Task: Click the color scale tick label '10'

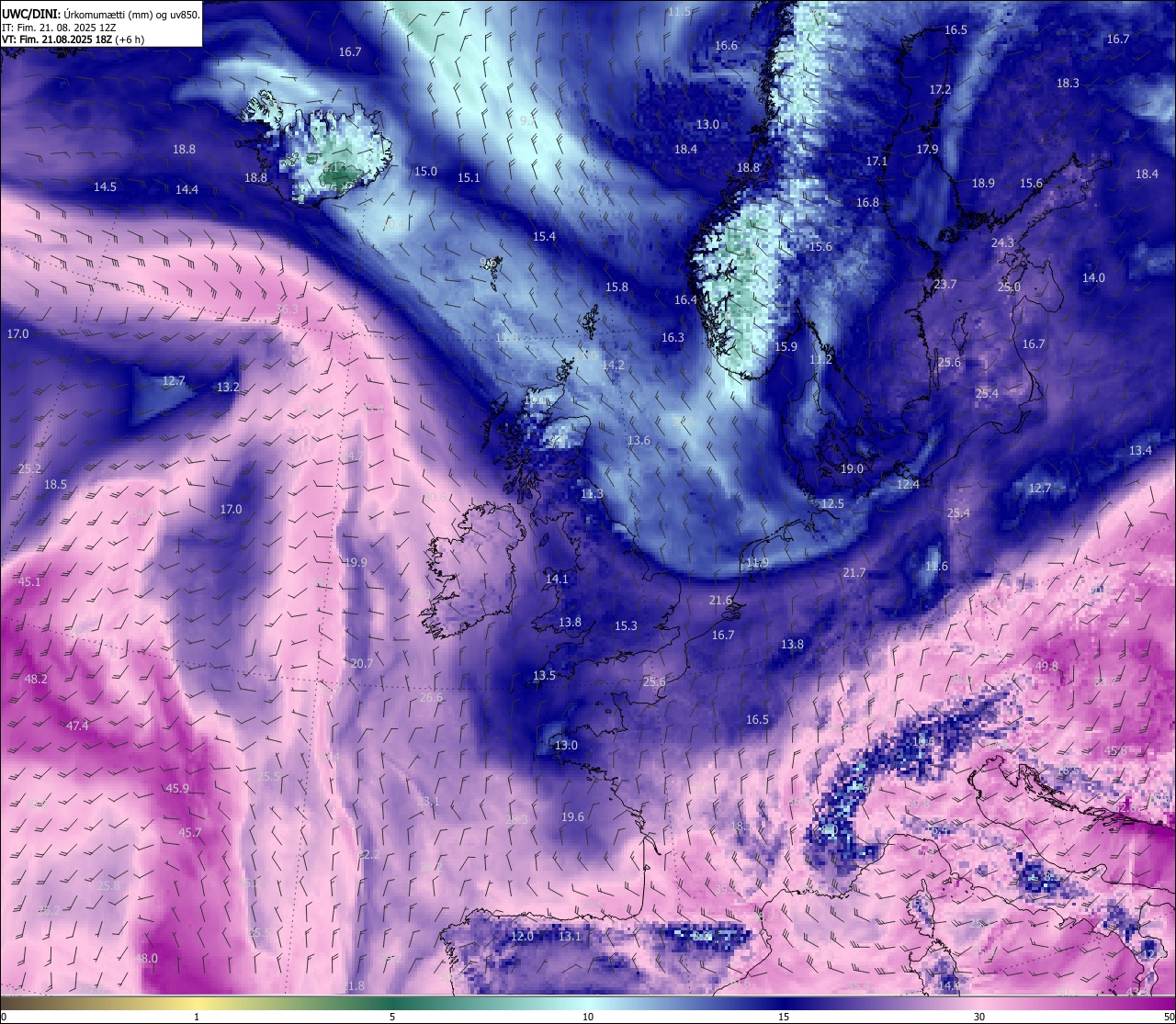Action: coord(588,1017)
